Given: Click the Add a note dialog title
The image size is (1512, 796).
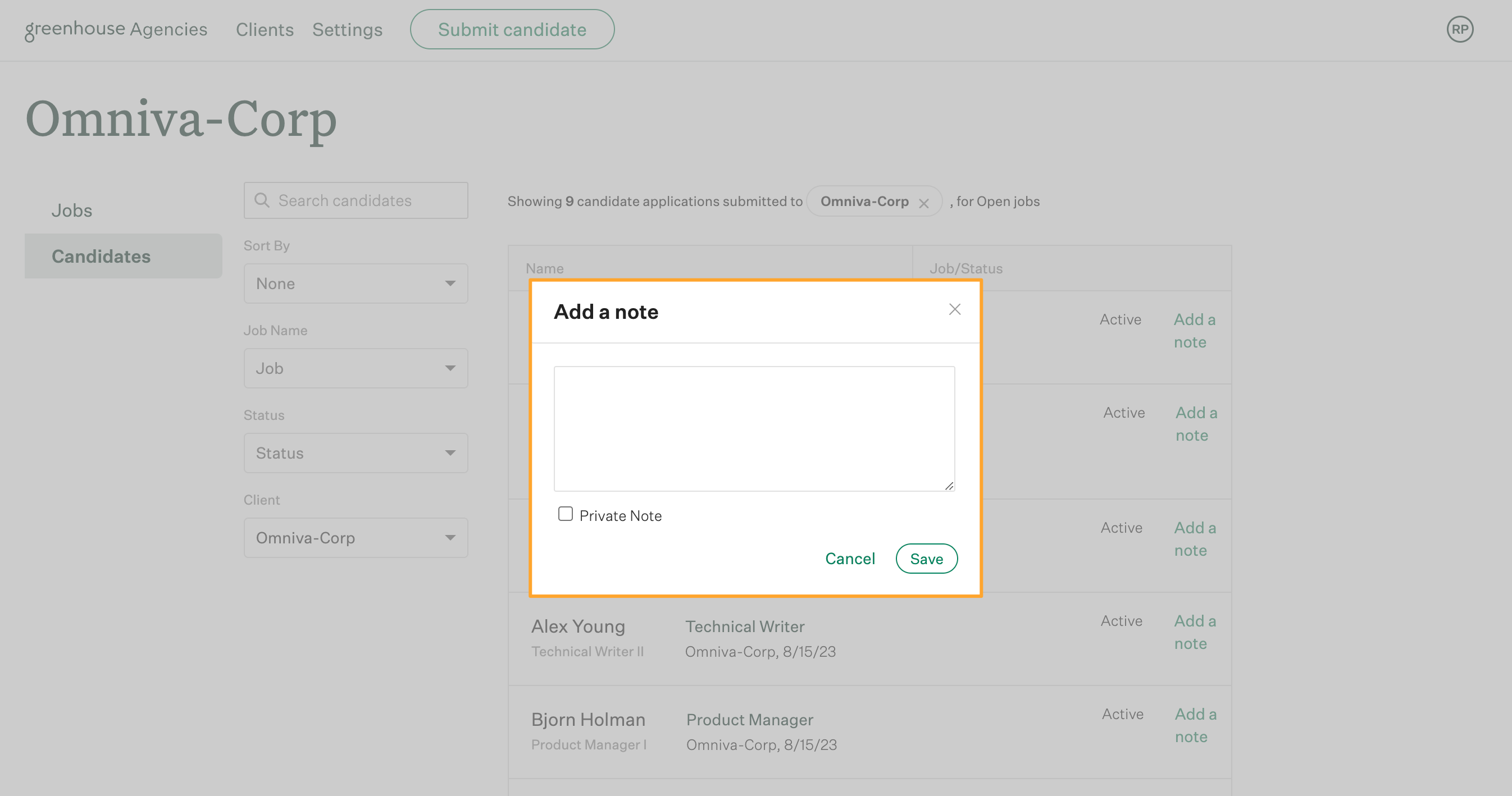Looking at the screenshot, I should (x=605, y=312).
